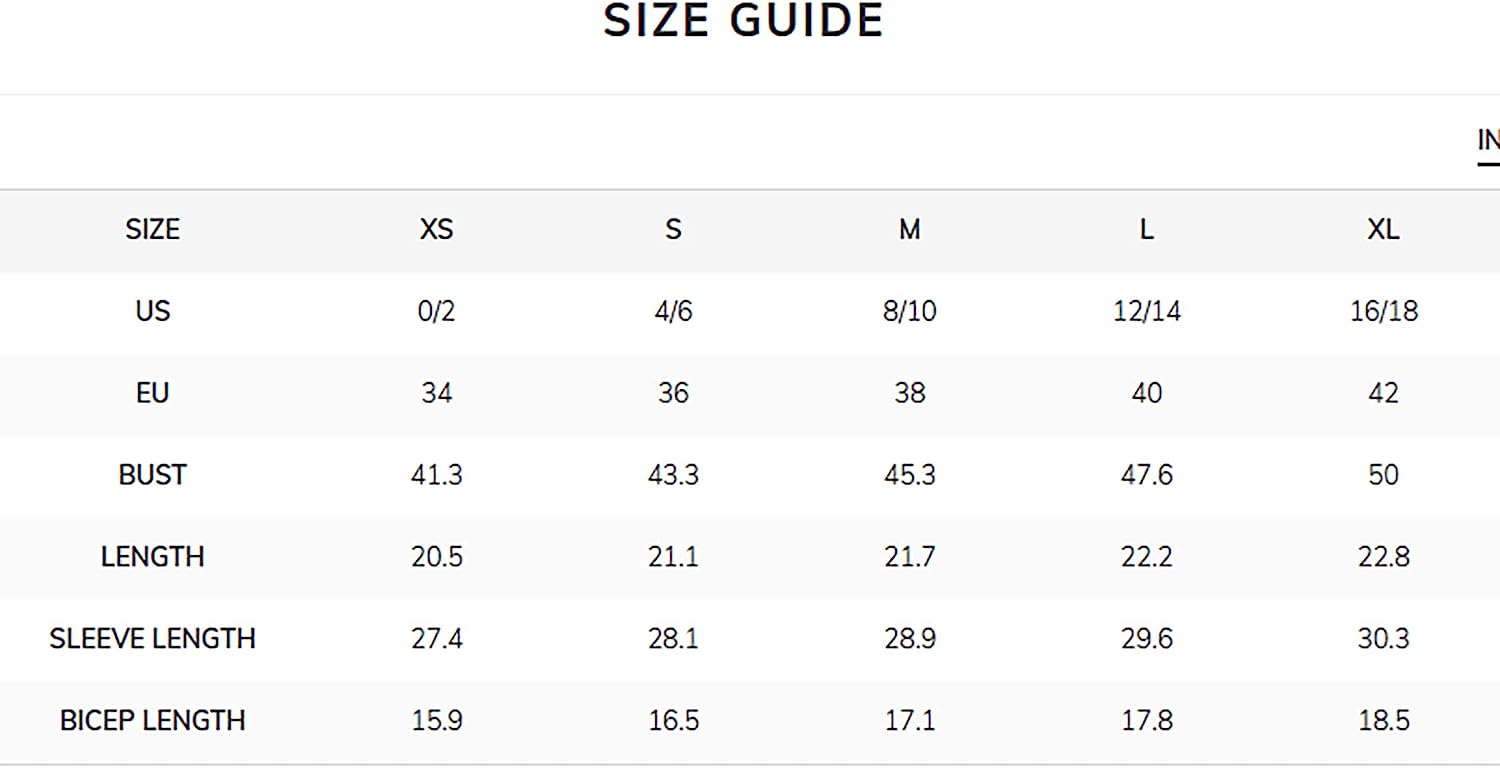Image resolution: width=1500 pixels, height=768 pixels.
Task: Click the L size column header
Action: point(1146,230)
